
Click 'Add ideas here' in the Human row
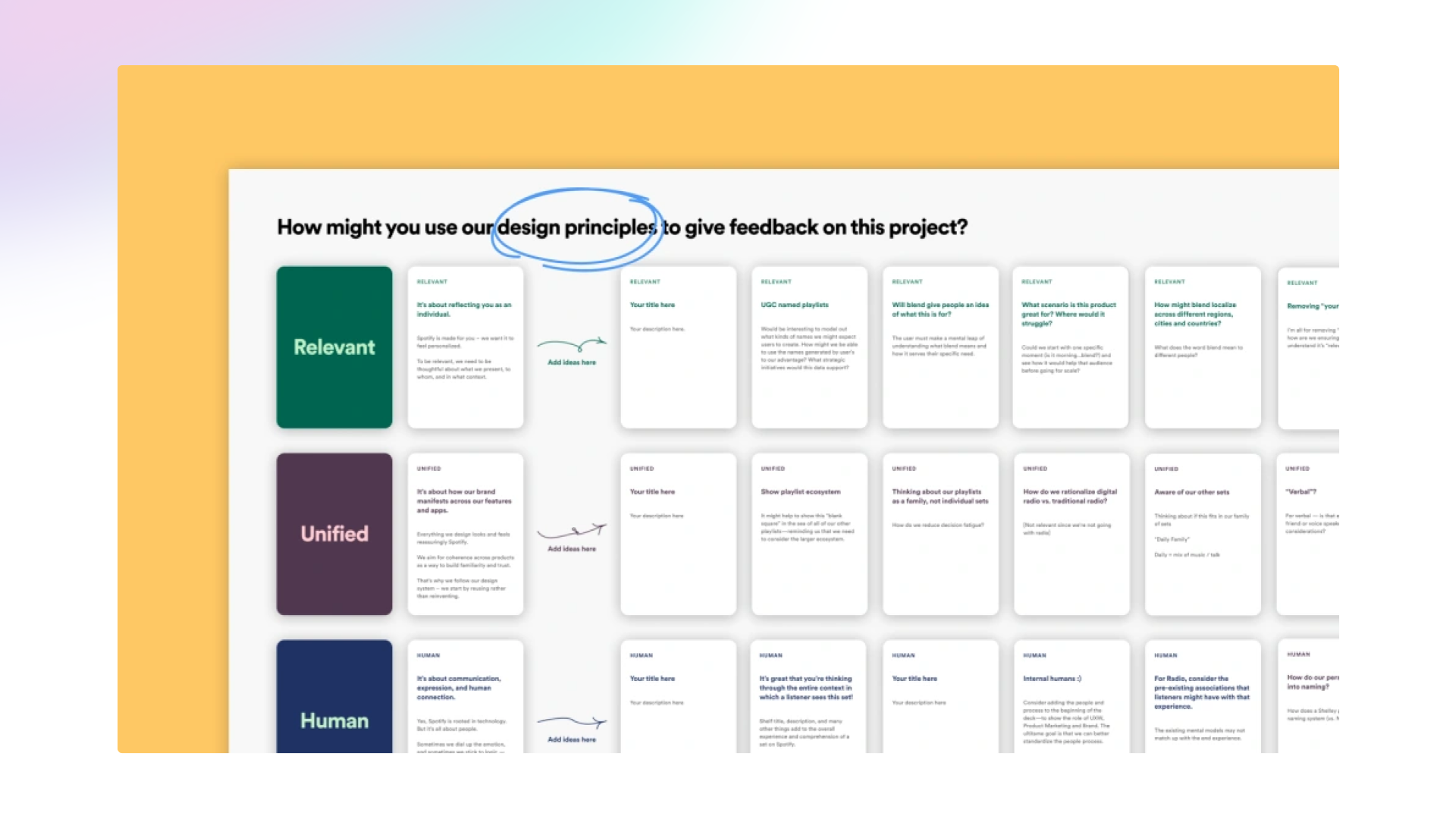coord(572,739)
